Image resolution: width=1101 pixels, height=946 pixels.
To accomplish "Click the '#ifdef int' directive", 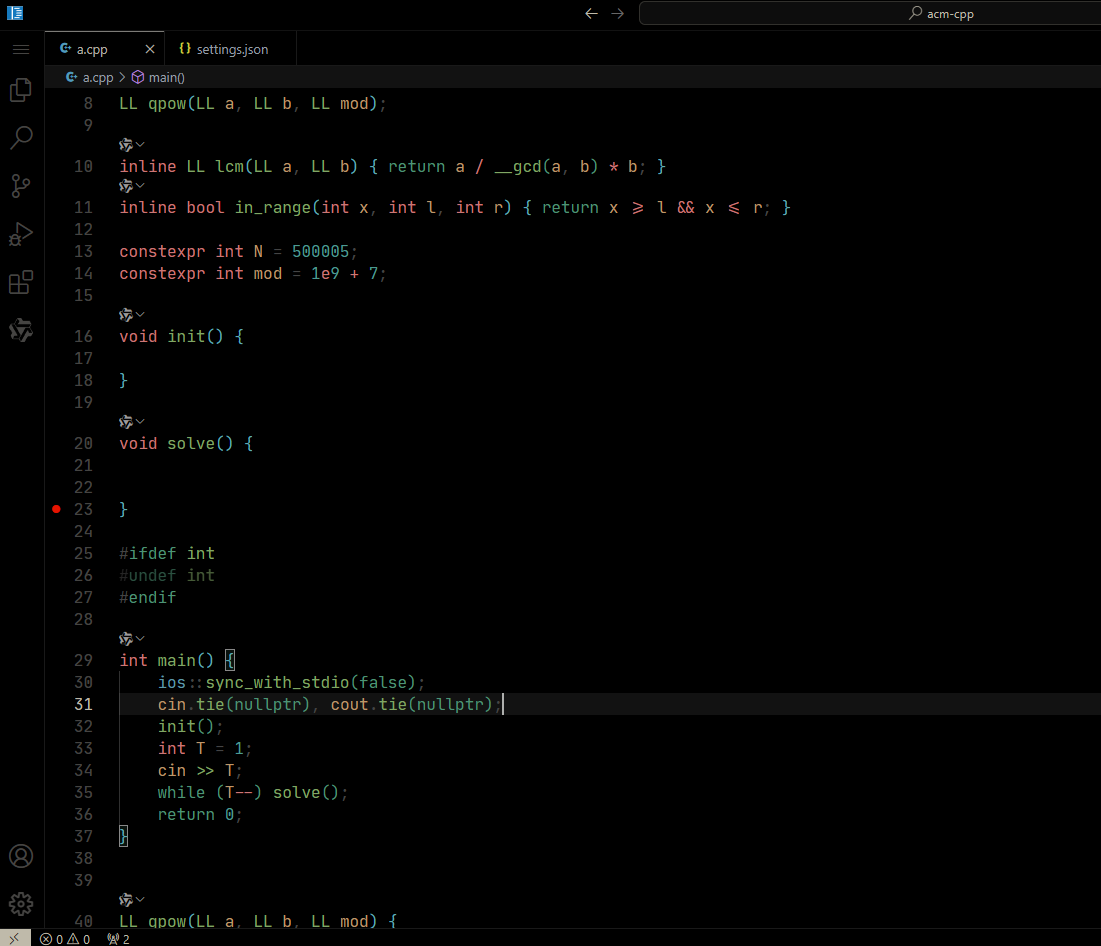I will 167,553.
